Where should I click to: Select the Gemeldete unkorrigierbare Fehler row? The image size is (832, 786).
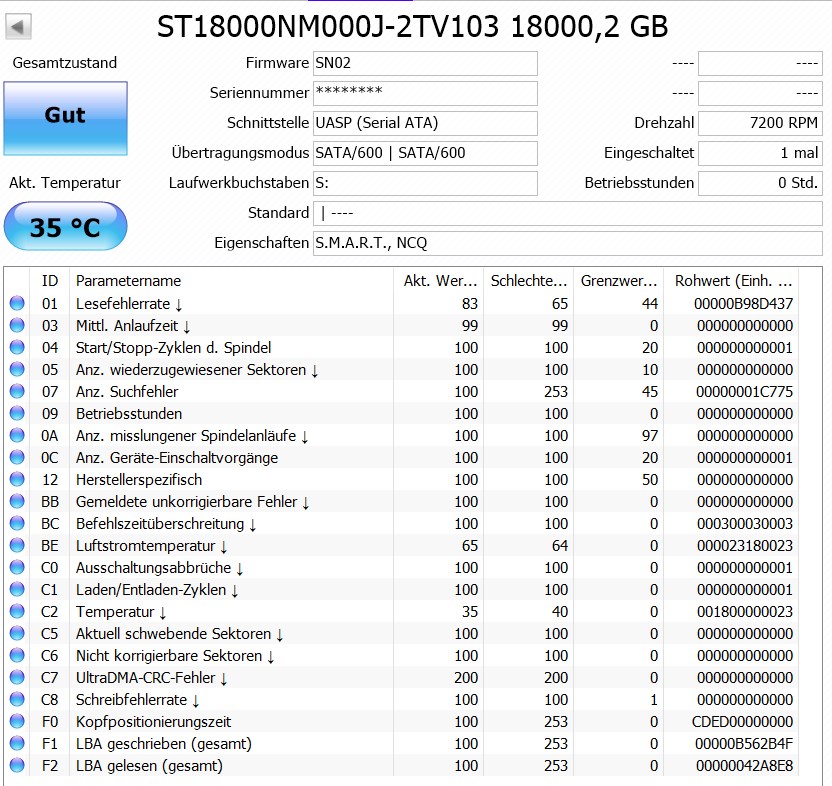[x=180, y=502]
